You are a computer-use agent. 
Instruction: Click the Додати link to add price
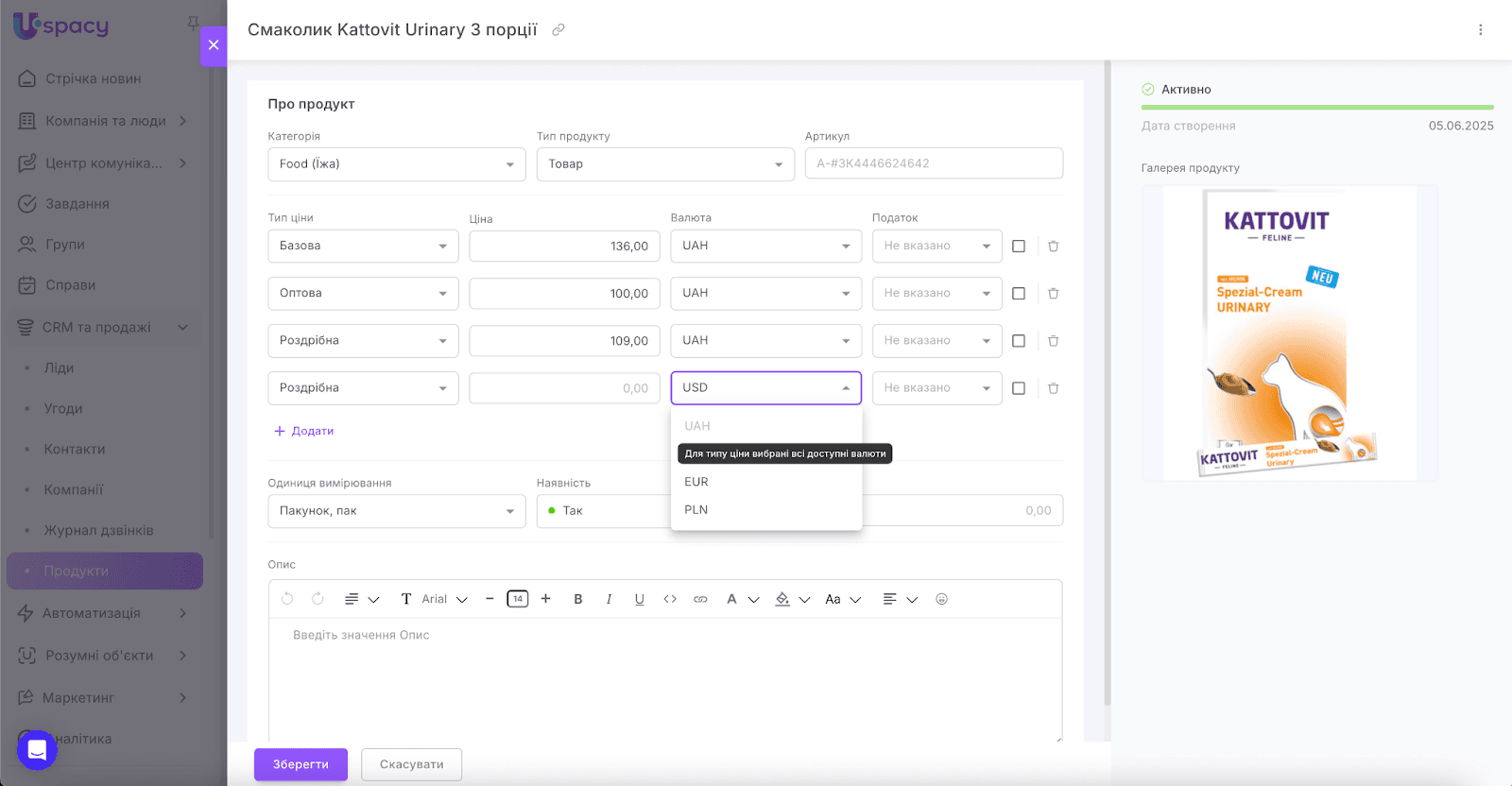304,431
